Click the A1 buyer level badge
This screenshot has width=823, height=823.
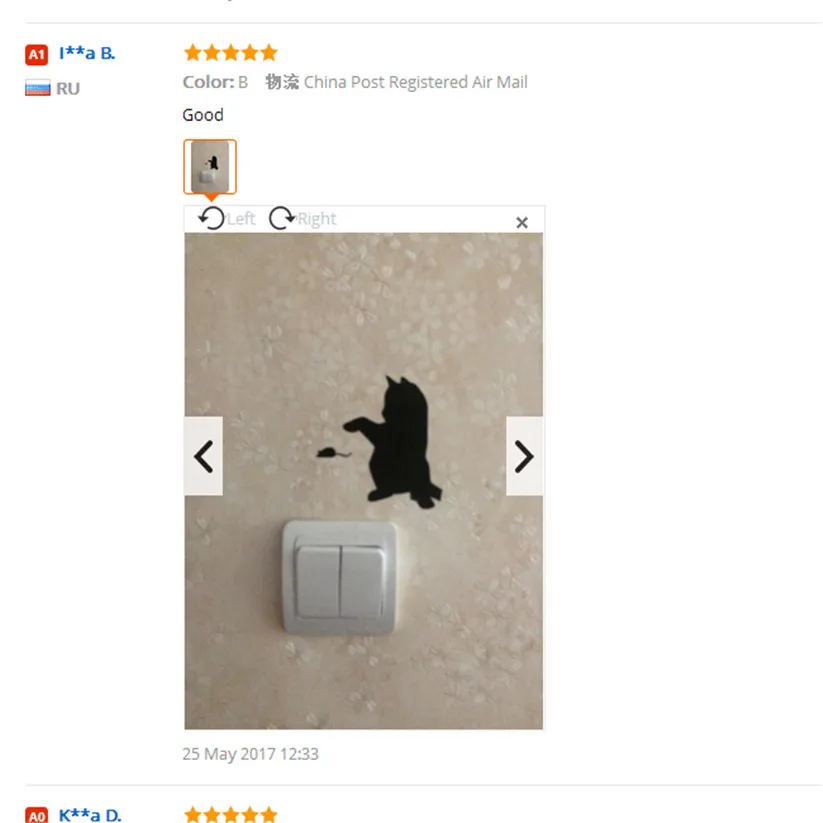(37, 54)
